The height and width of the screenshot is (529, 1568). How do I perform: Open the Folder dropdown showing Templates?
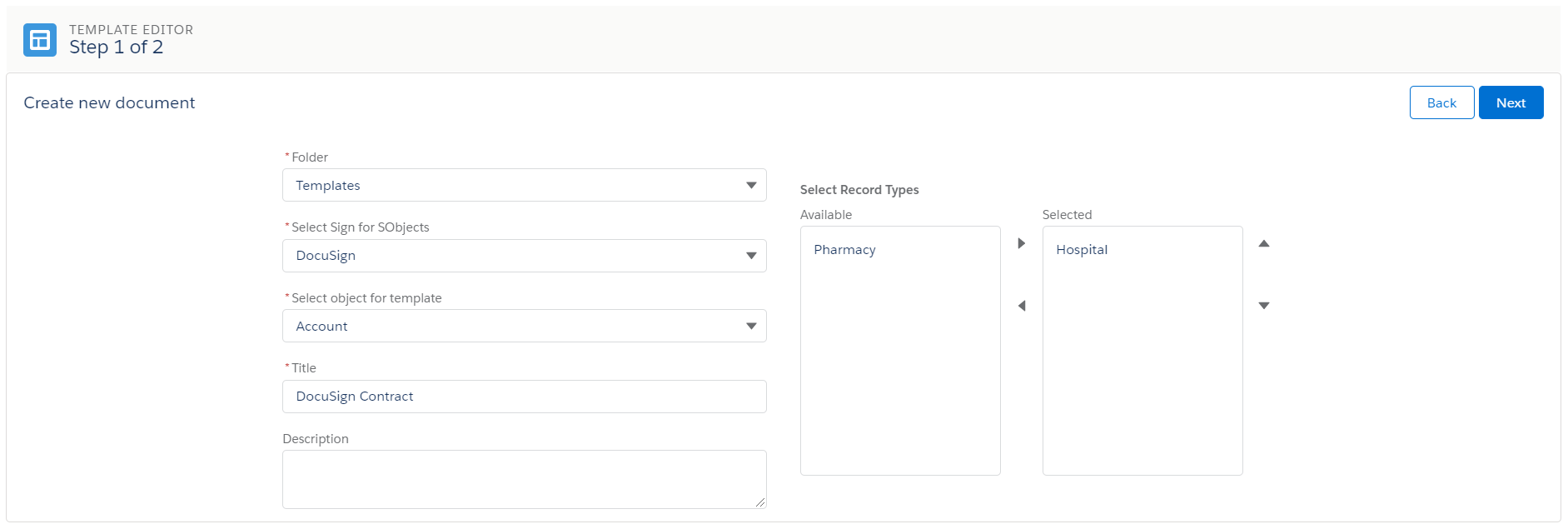coord(524,185)
